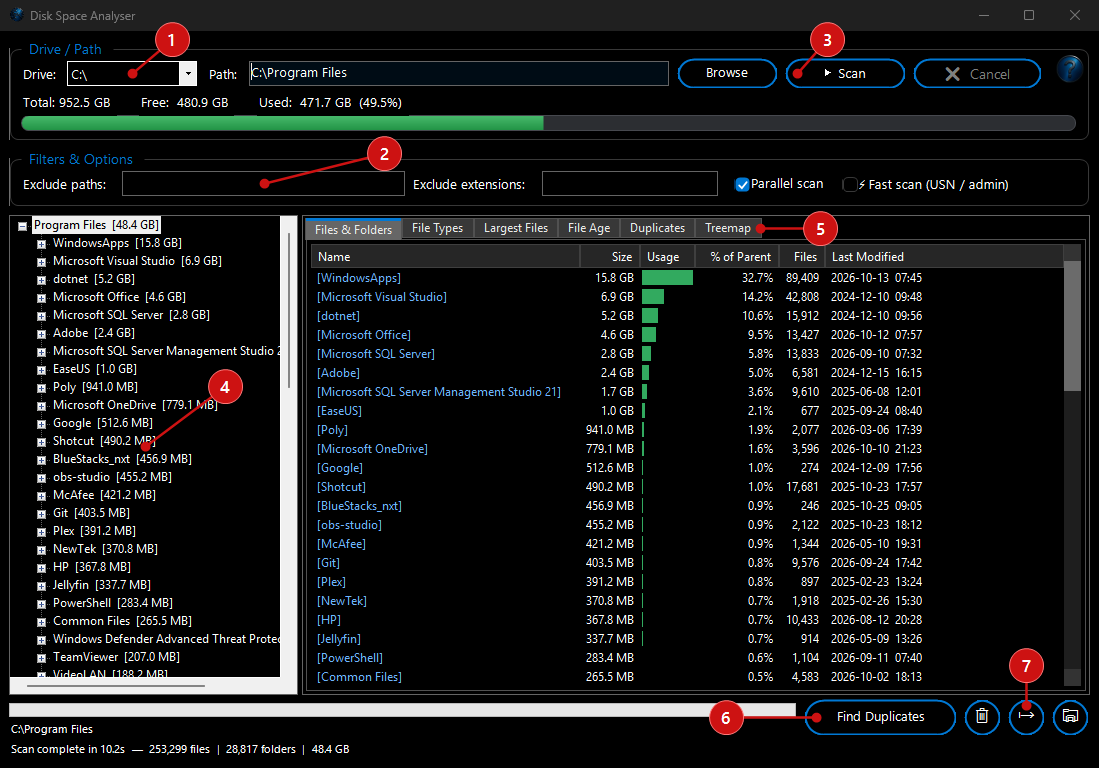Select TeamViewer [207.0 MB] in the tree

[116, 657]
